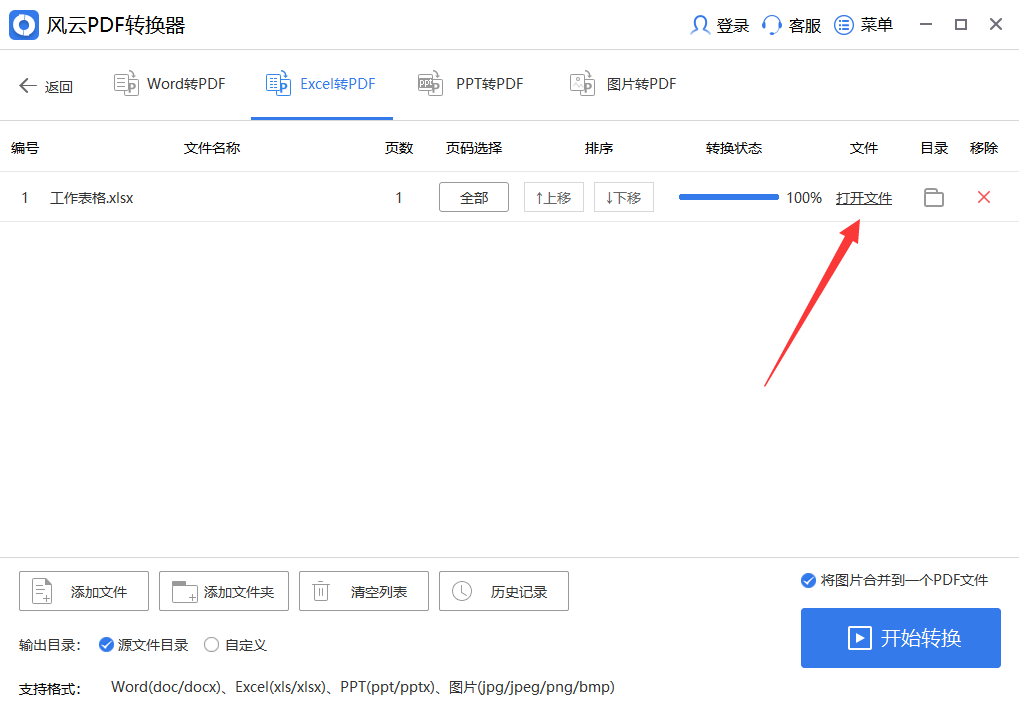Viewport: 1019px width, 715px height.
Task: Clear the list with 清空列表
Action: [x=364, y=591]
